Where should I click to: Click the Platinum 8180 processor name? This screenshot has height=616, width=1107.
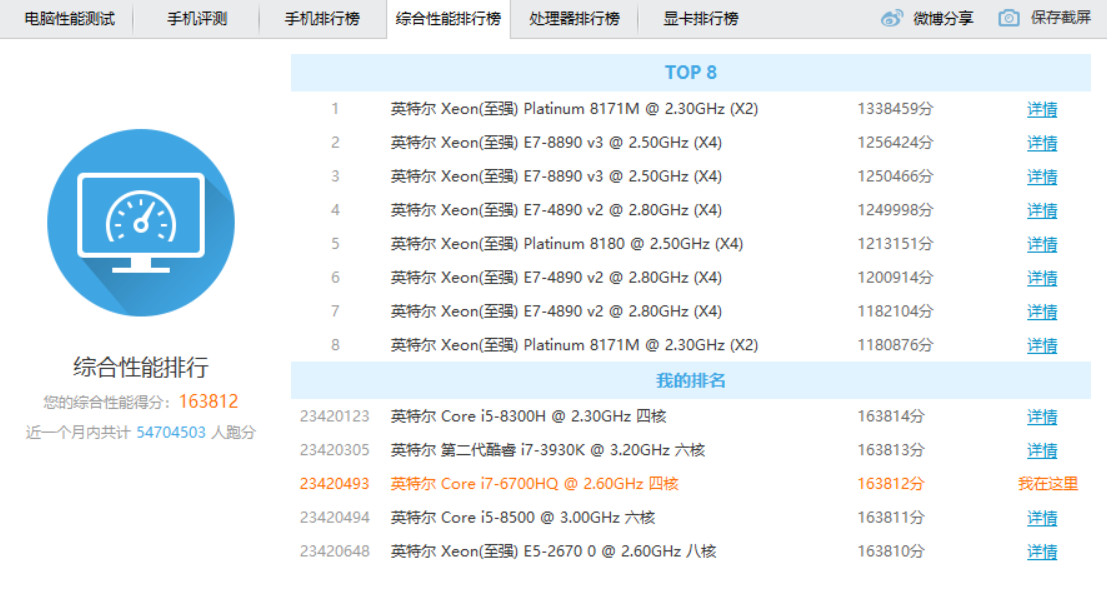tap(567, 244)
